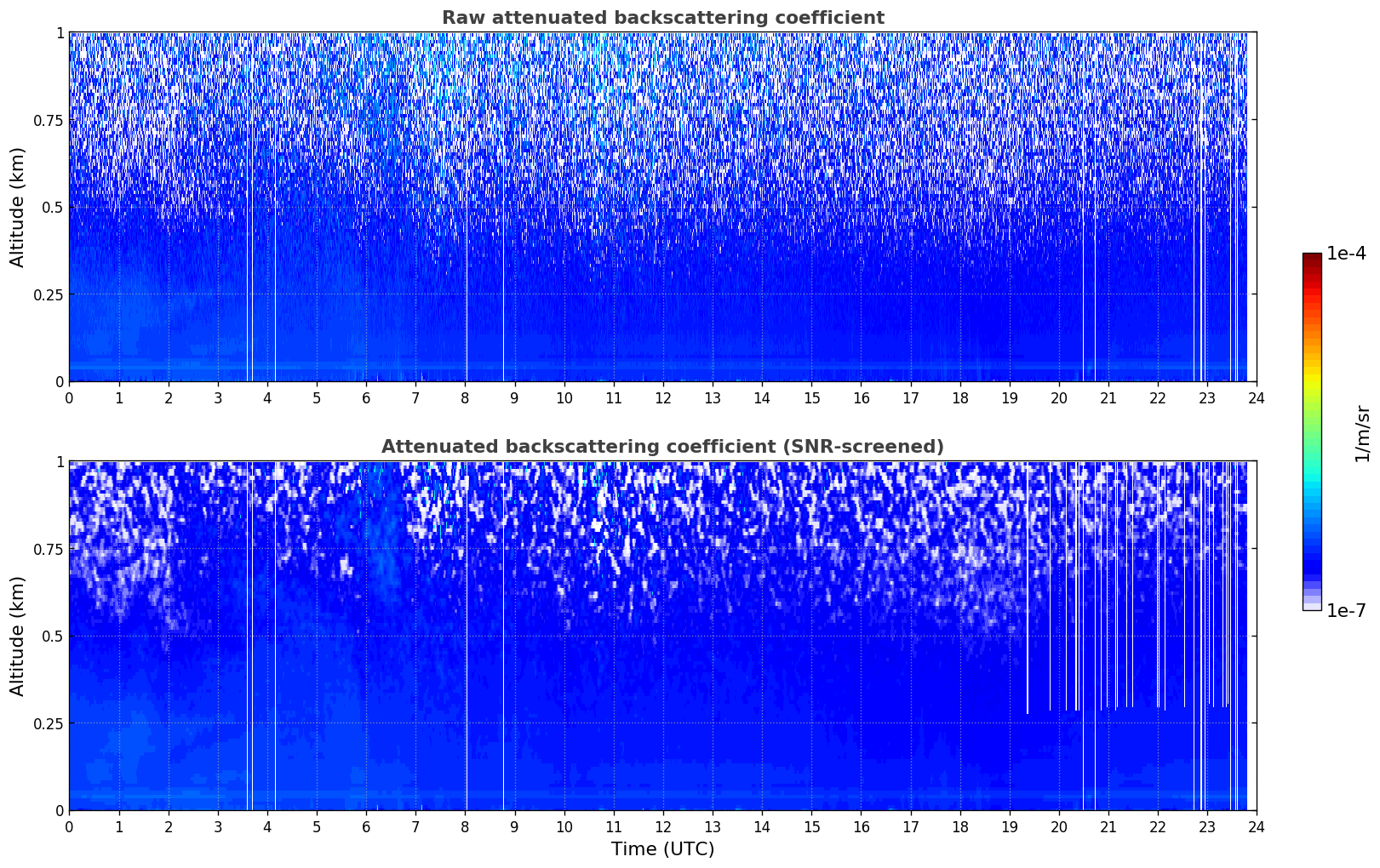Click altitude tick 1 on the SNR-screened plot
1380x868 pixels.
click(x=60, y=462)
